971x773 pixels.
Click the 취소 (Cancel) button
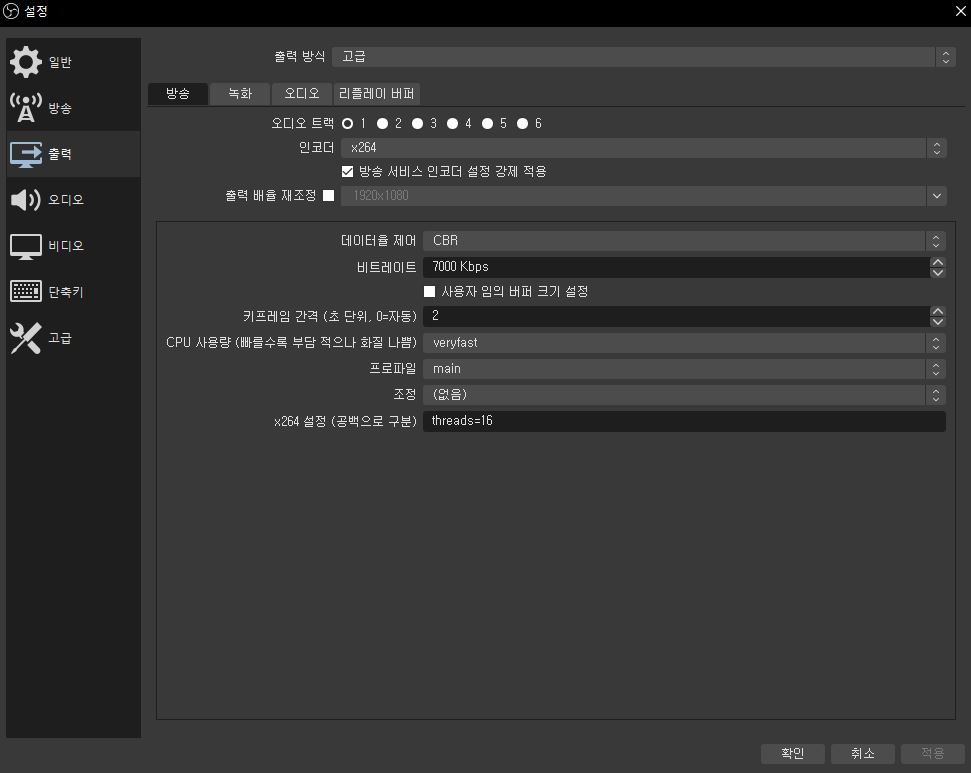[863, 753]
